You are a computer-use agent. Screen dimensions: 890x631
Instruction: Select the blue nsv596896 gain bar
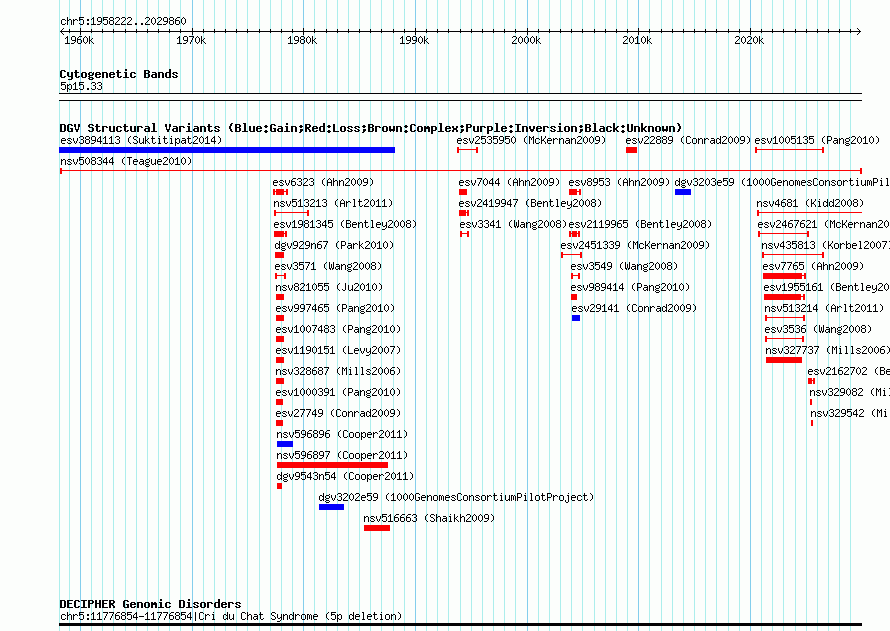[x=285, y=444]
